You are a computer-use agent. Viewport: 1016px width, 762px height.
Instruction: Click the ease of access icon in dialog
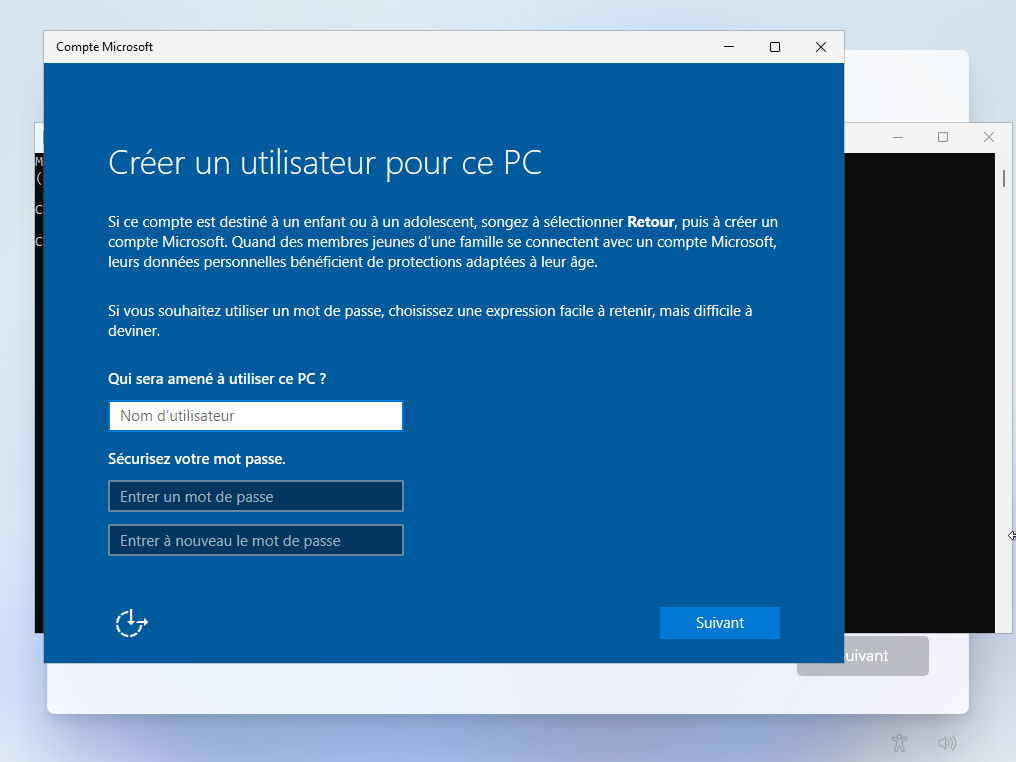(x=131, y=623)
